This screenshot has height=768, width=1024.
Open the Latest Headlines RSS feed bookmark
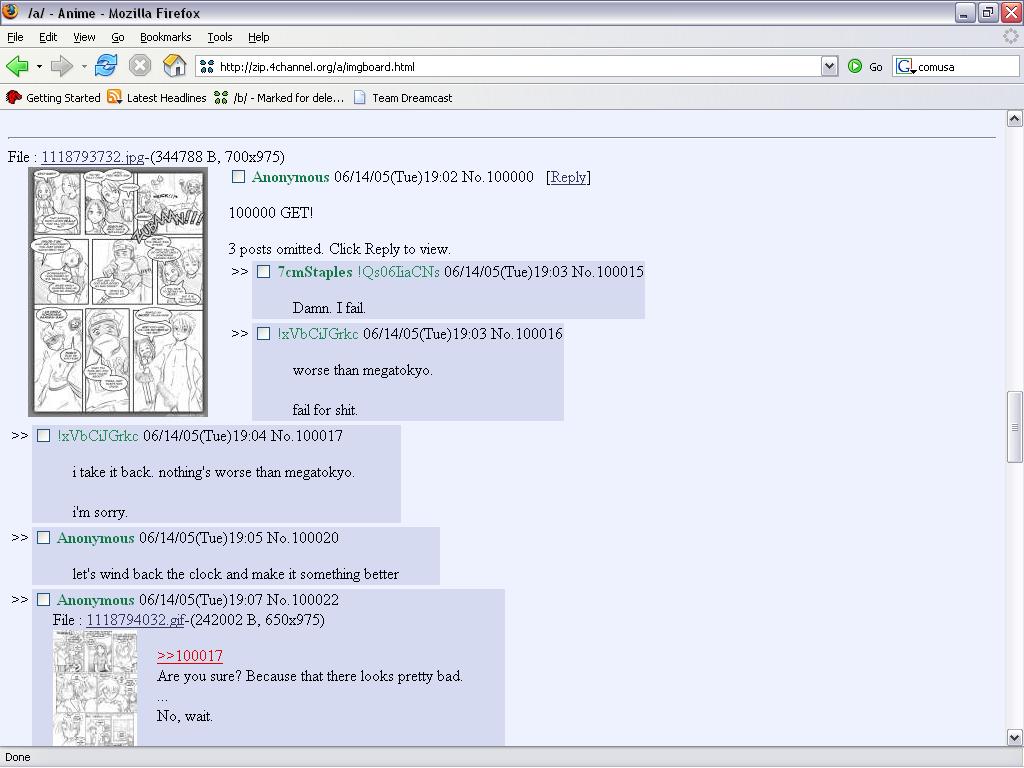pyautogui.click(x=157, y=98)
